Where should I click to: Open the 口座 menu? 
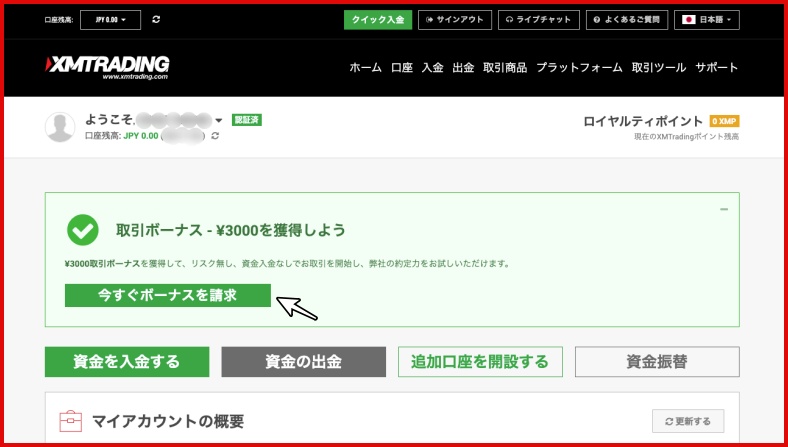point(402,67)
